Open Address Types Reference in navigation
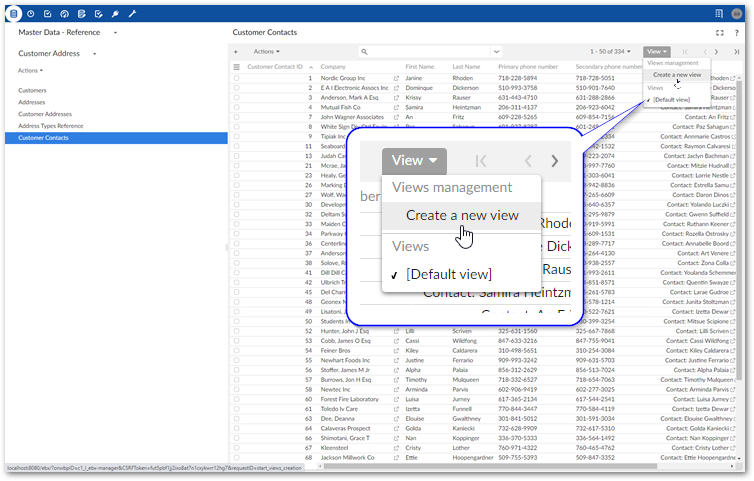 click(x=51, y=126)
